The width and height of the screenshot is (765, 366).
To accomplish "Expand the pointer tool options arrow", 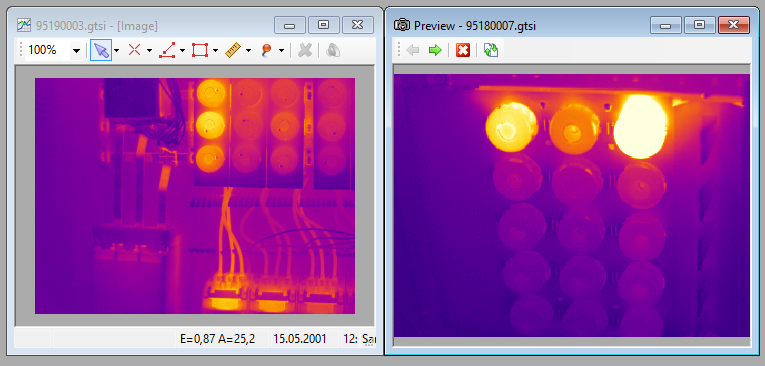I will pos(117,50).
